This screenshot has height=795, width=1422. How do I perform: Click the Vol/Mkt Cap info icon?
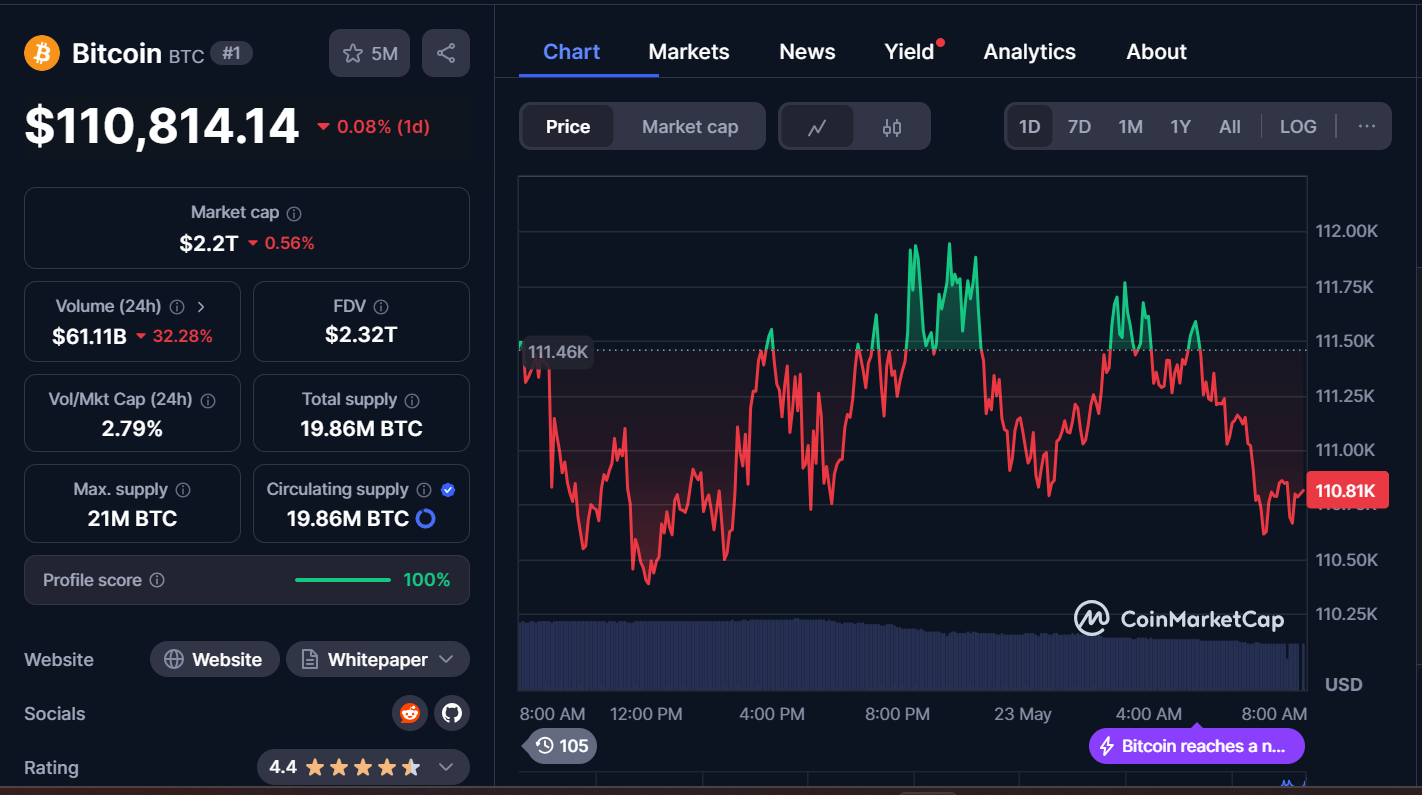208,400
